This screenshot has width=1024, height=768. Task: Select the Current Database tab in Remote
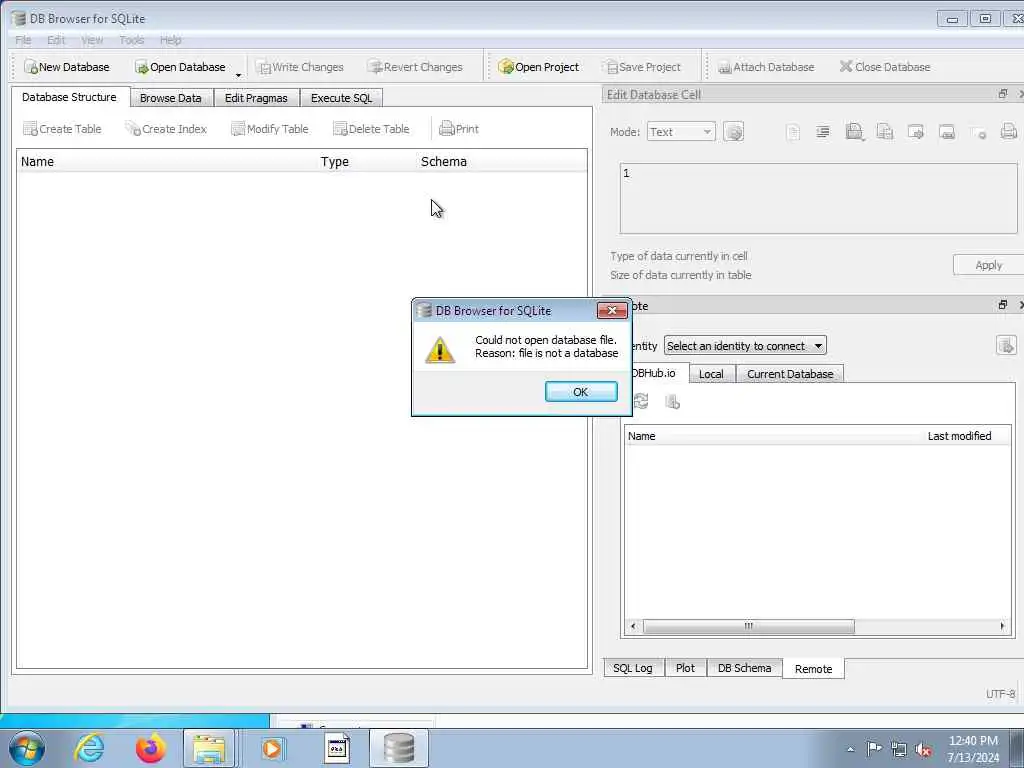pos(790,374)
